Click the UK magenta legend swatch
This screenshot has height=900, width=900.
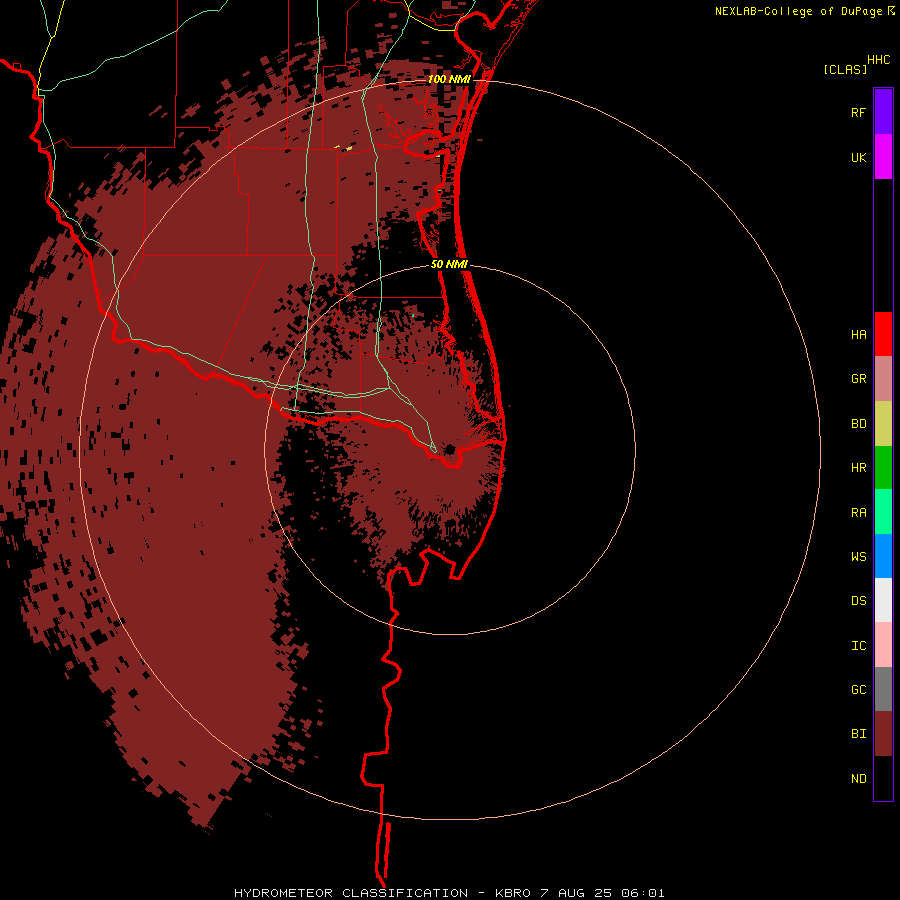tap(883, 157)
